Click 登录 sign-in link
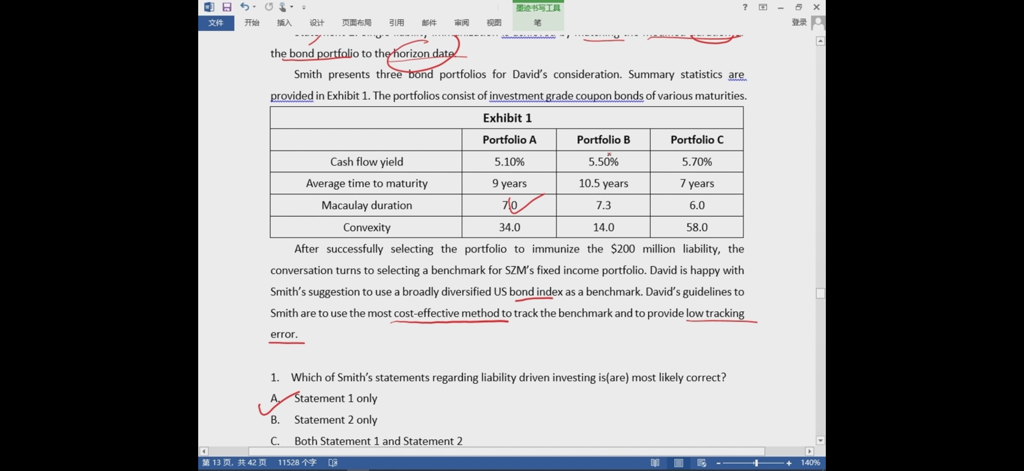 pyautogui.click(x=799, y=22)
